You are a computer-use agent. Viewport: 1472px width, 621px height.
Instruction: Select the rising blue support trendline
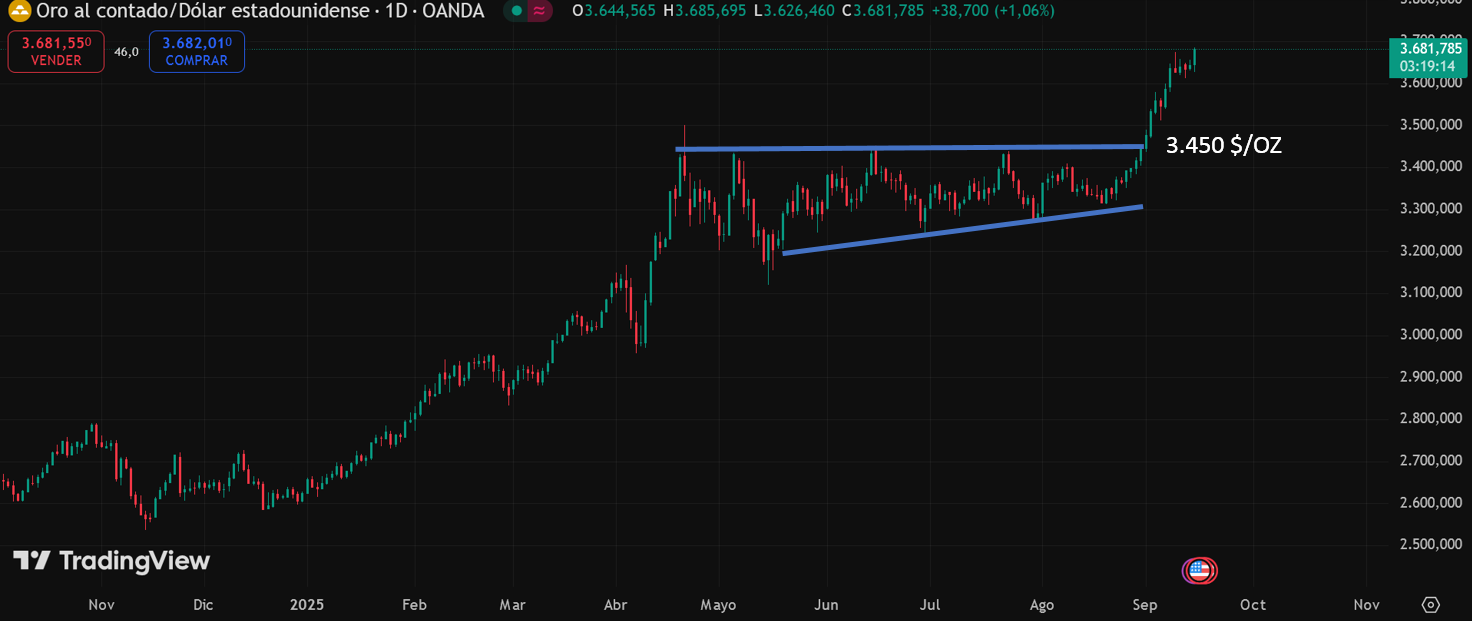coord(960,230)
